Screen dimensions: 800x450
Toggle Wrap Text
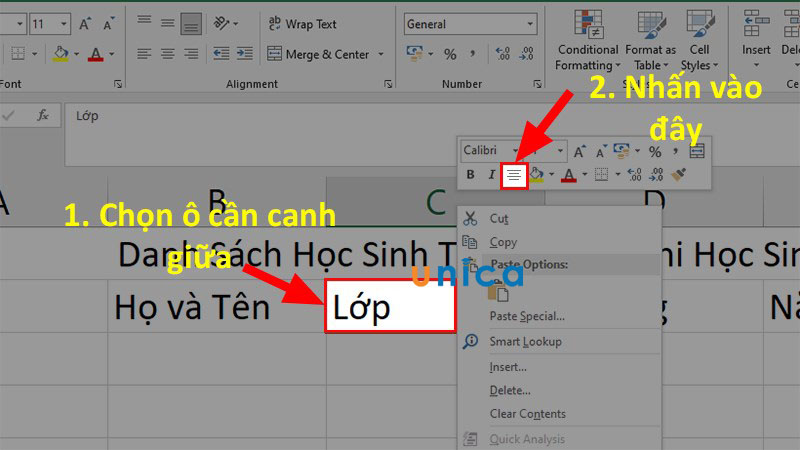click(302, 23)
